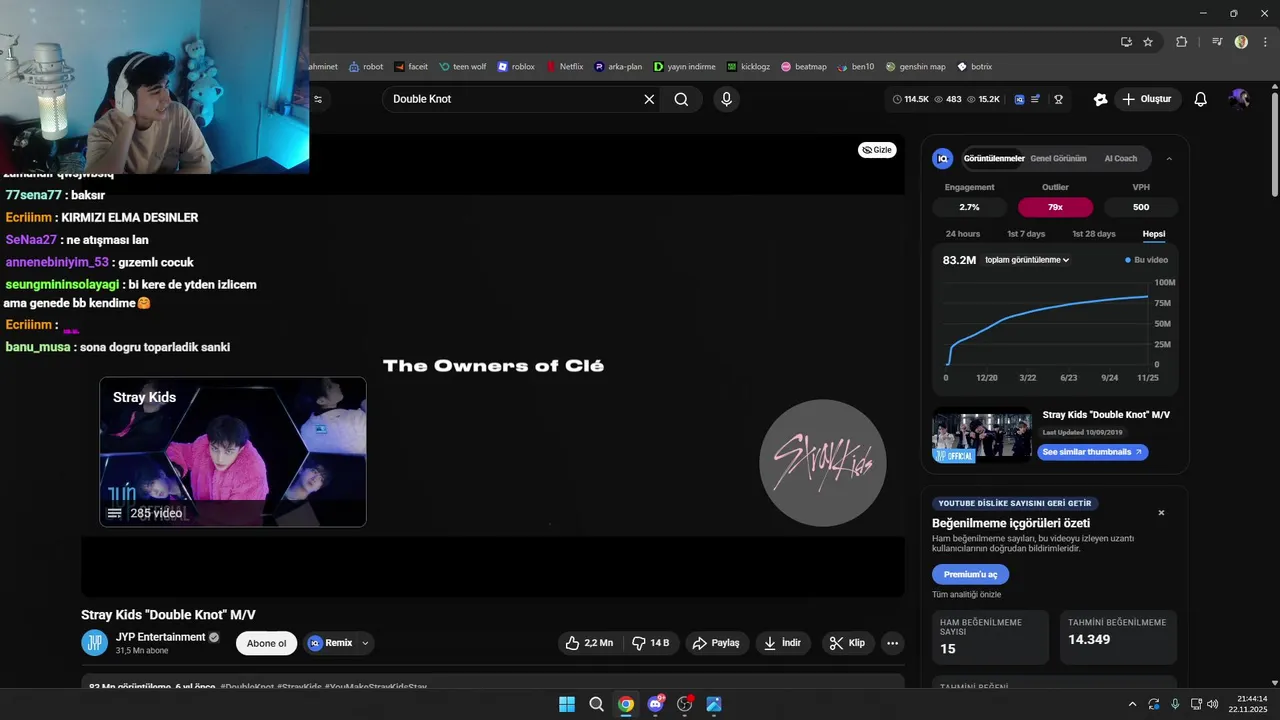
Task: Open toplam görüntülenme dropdown
Action: (1027, 260)
